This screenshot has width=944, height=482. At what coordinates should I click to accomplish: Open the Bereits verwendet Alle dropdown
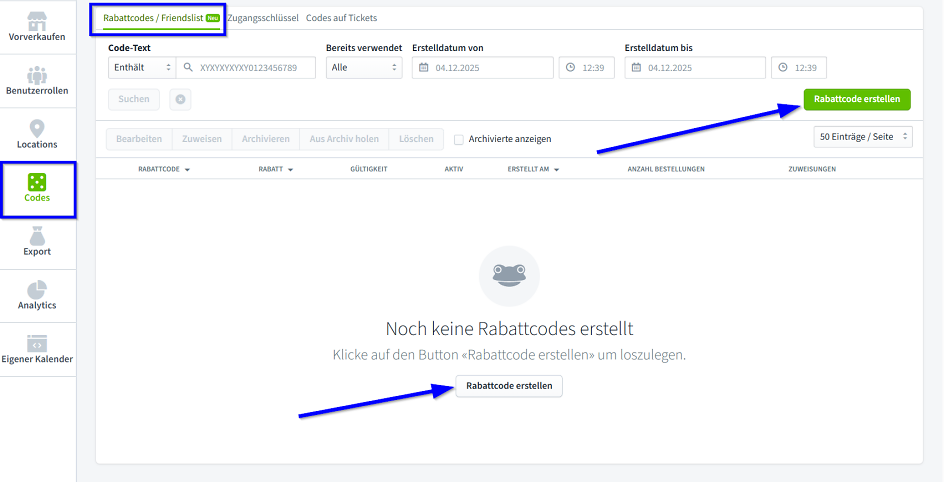364,68
